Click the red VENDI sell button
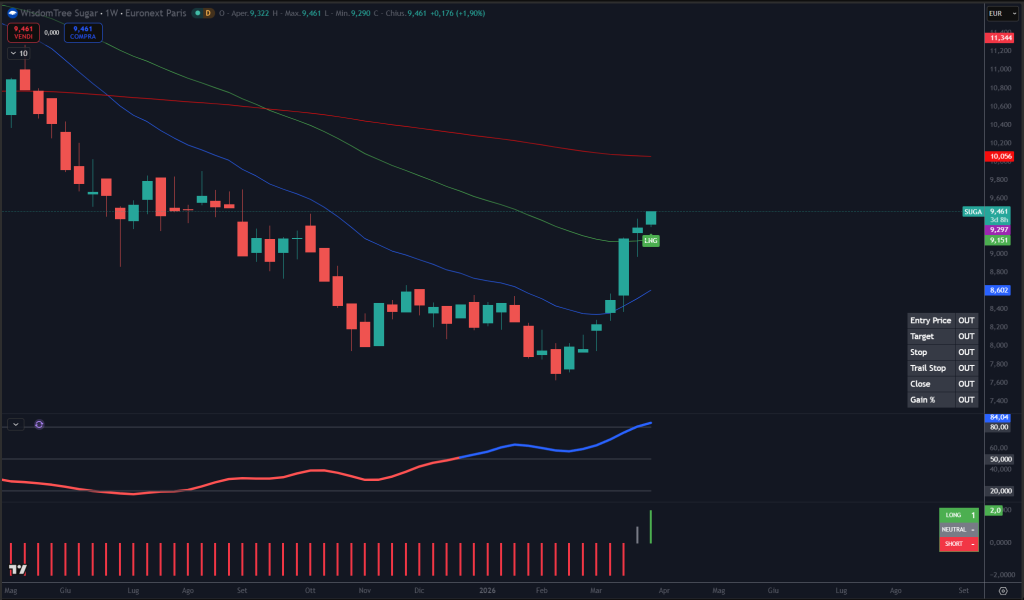The width and height of the screenshot is (1024, 600). point(24,33)
